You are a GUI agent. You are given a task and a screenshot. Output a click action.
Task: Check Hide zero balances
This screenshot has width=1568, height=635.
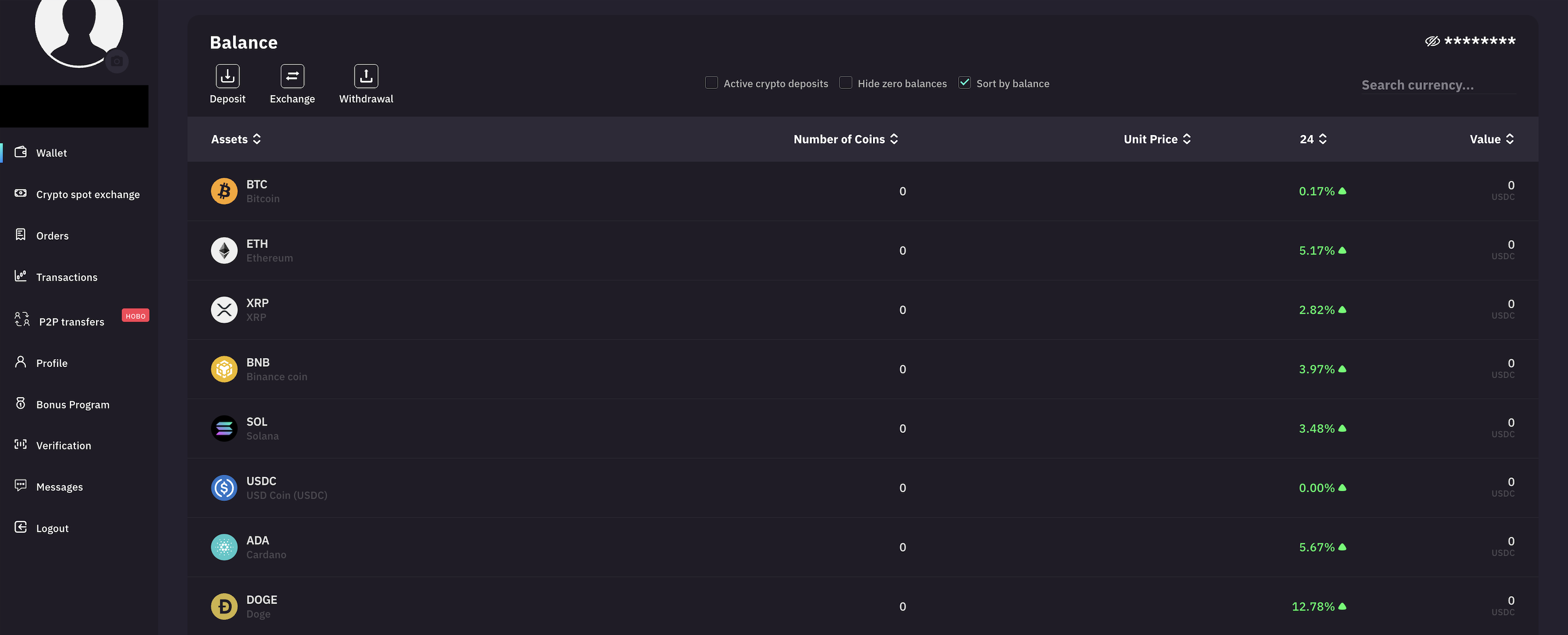pyautogui.click(x=846, y=83)
